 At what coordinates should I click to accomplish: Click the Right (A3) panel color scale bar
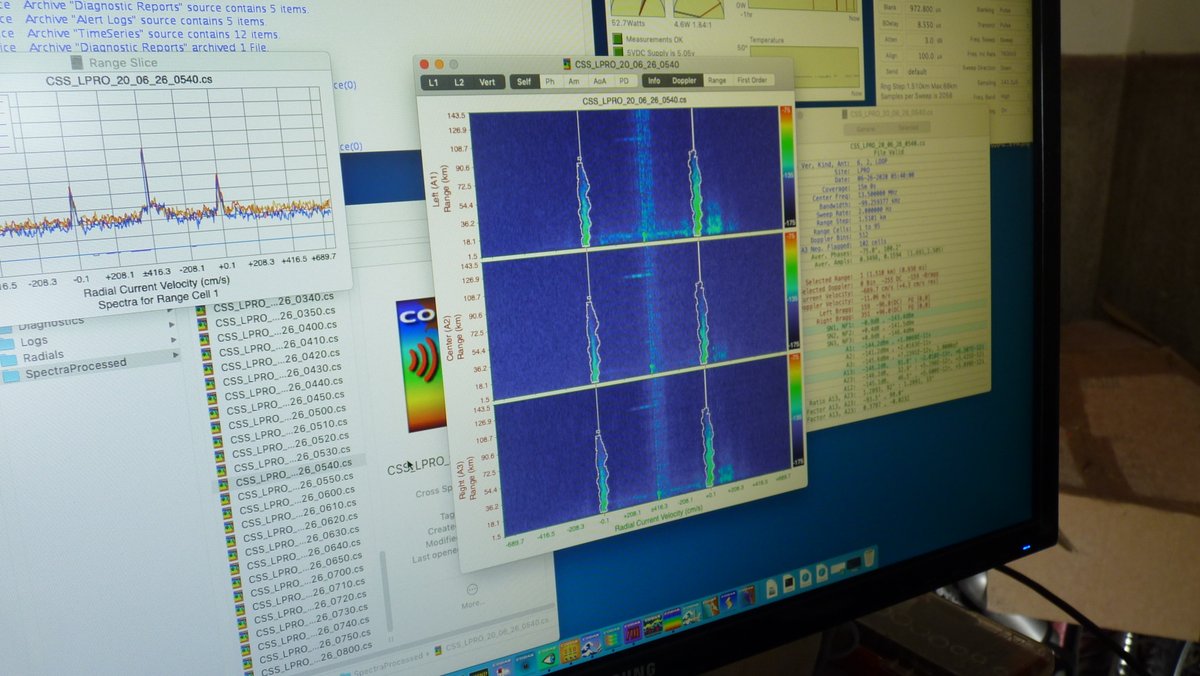click(x=799, y=409)
